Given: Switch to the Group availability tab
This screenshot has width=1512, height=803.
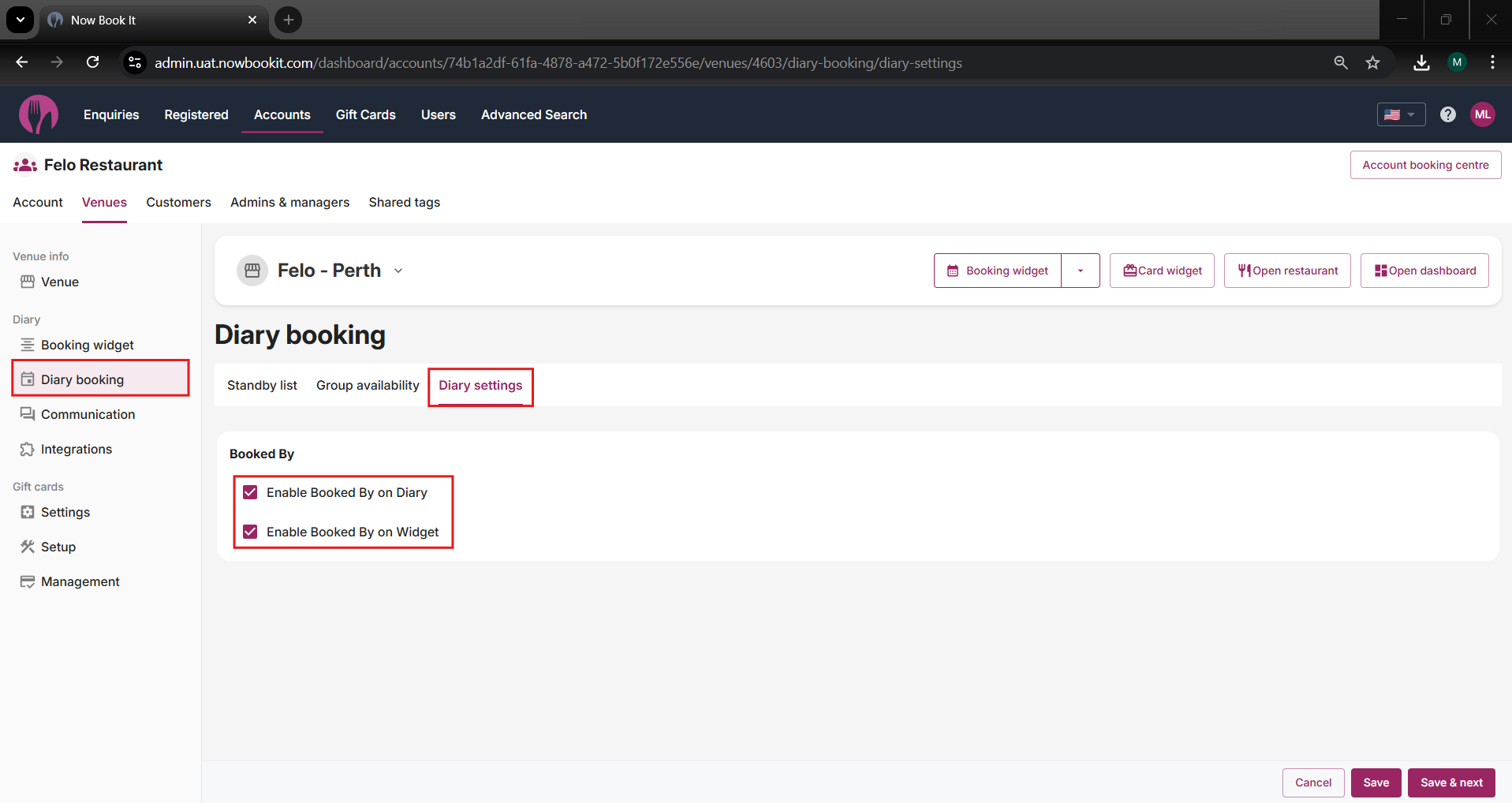Looking at the screenshot, I should pyautogui.click(x=368, y=385).
